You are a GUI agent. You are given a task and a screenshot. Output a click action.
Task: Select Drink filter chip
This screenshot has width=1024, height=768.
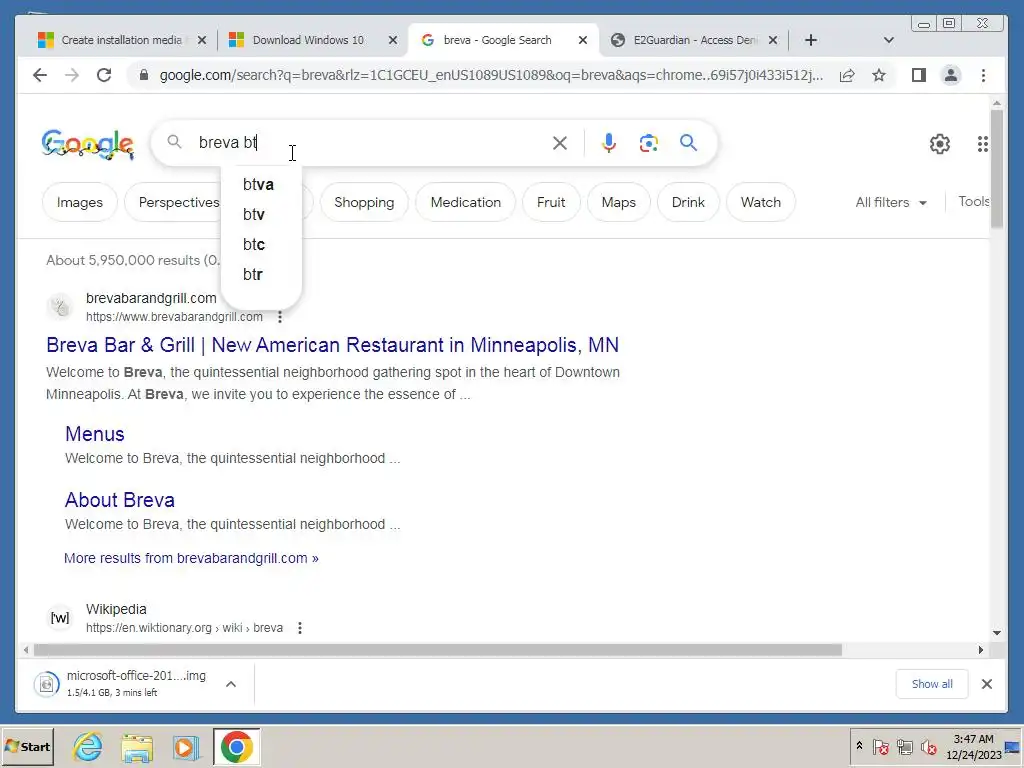[688, 202]
